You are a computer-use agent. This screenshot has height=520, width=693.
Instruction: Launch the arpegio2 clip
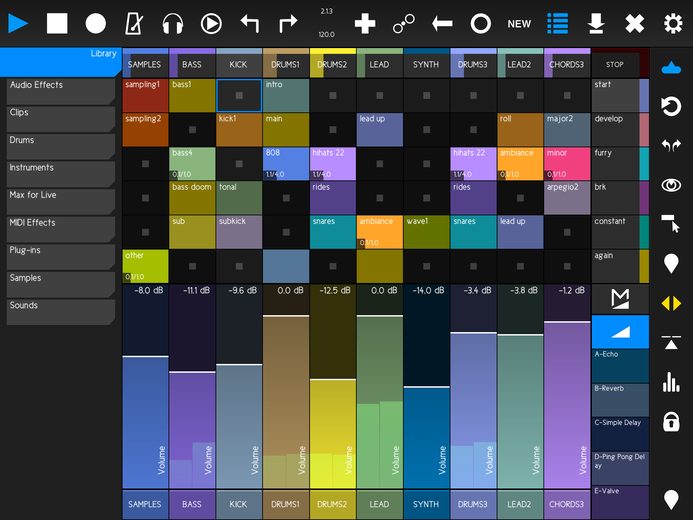(x=567, y=198)
